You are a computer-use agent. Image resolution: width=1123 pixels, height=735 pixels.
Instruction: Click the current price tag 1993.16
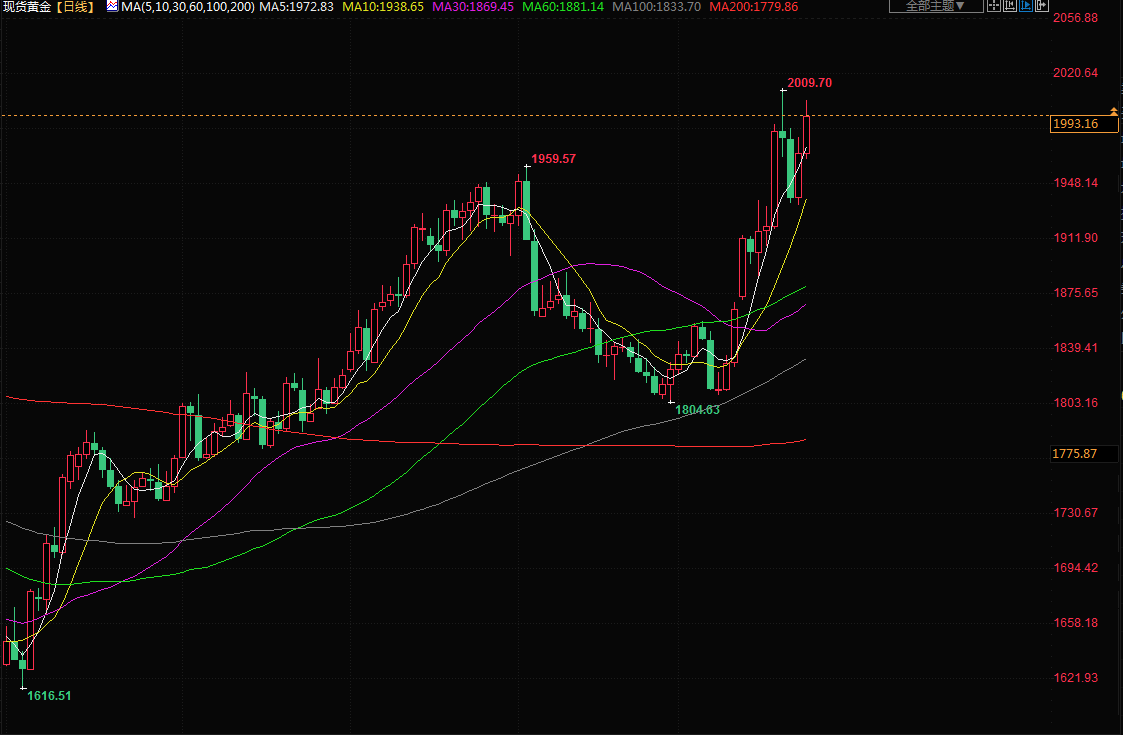(1076, 124)
